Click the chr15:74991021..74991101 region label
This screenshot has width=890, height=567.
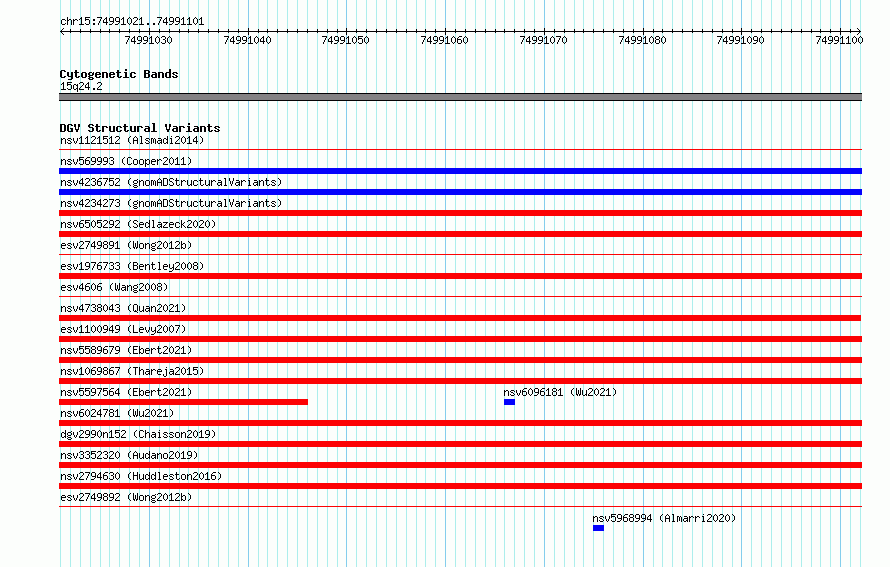click(132, 22)
